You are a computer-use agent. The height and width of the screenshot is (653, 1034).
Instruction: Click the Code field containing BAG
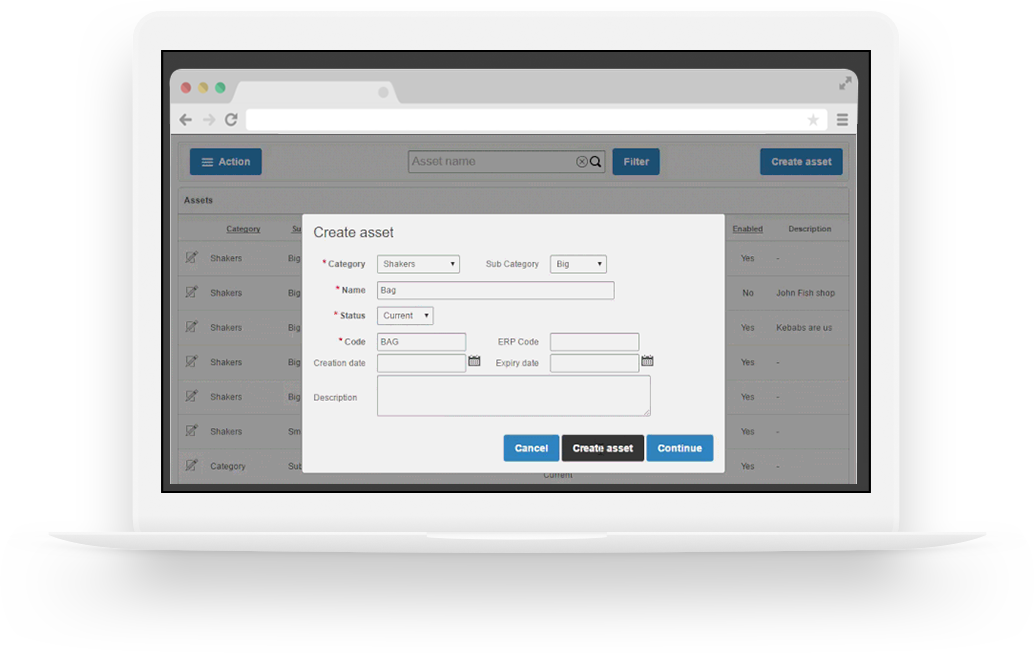(421, 342)
